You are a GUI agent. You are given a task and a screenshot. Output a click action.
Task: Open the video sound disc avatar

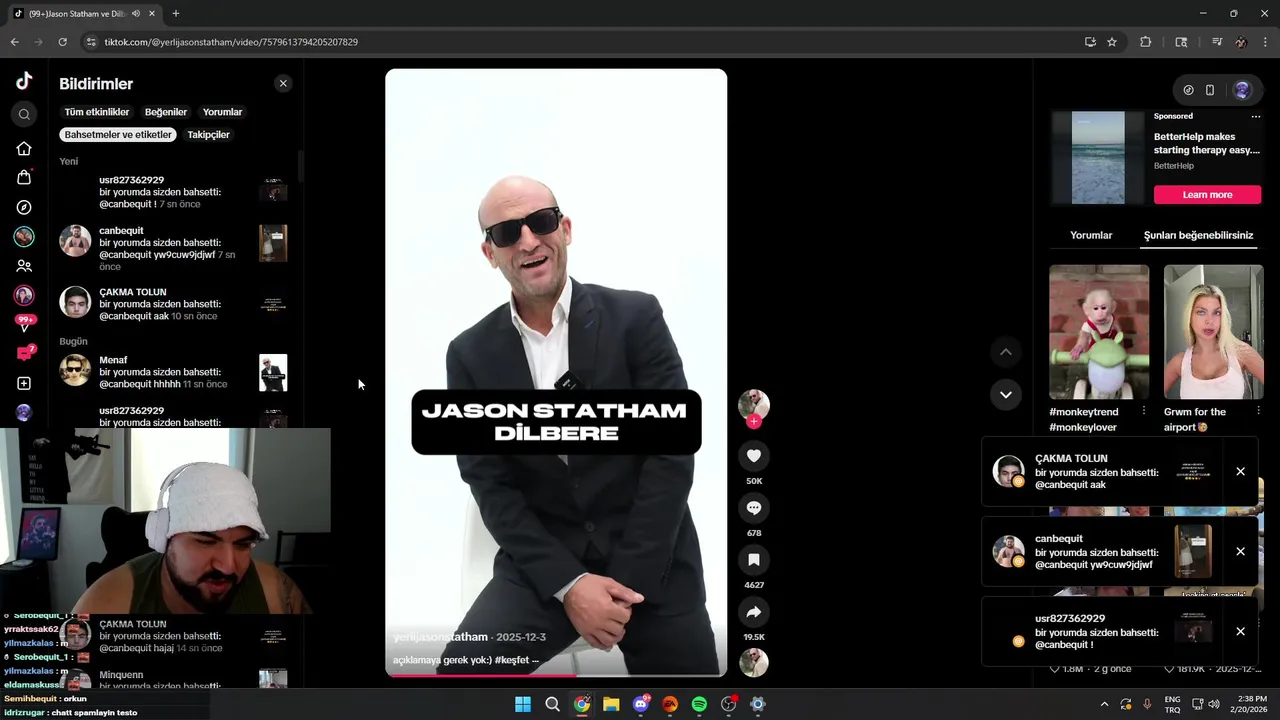coord(754,662)
